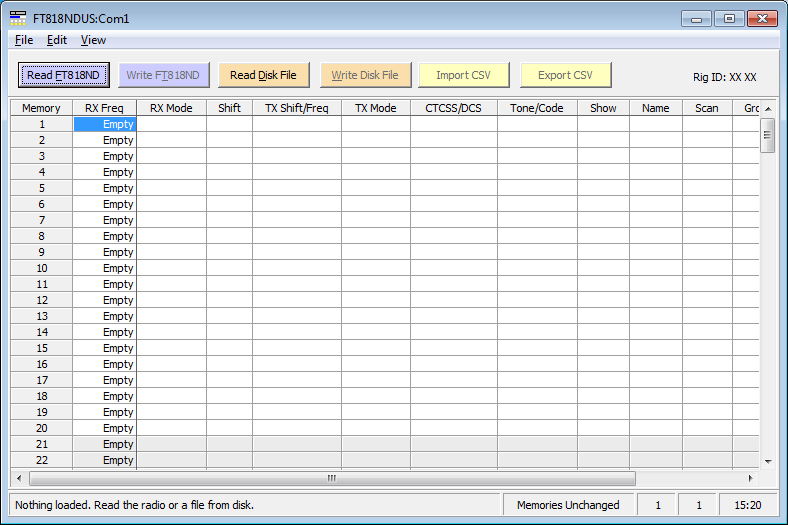Click the Show column header
The height and width of the screenshot is (525, 788).
click(603, 108)
